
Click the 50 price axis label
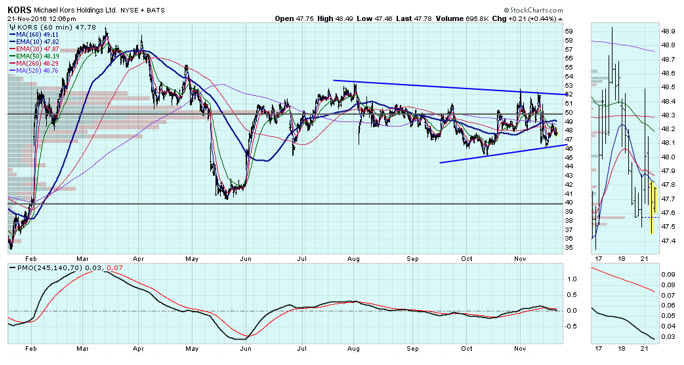tap(569, 113)
